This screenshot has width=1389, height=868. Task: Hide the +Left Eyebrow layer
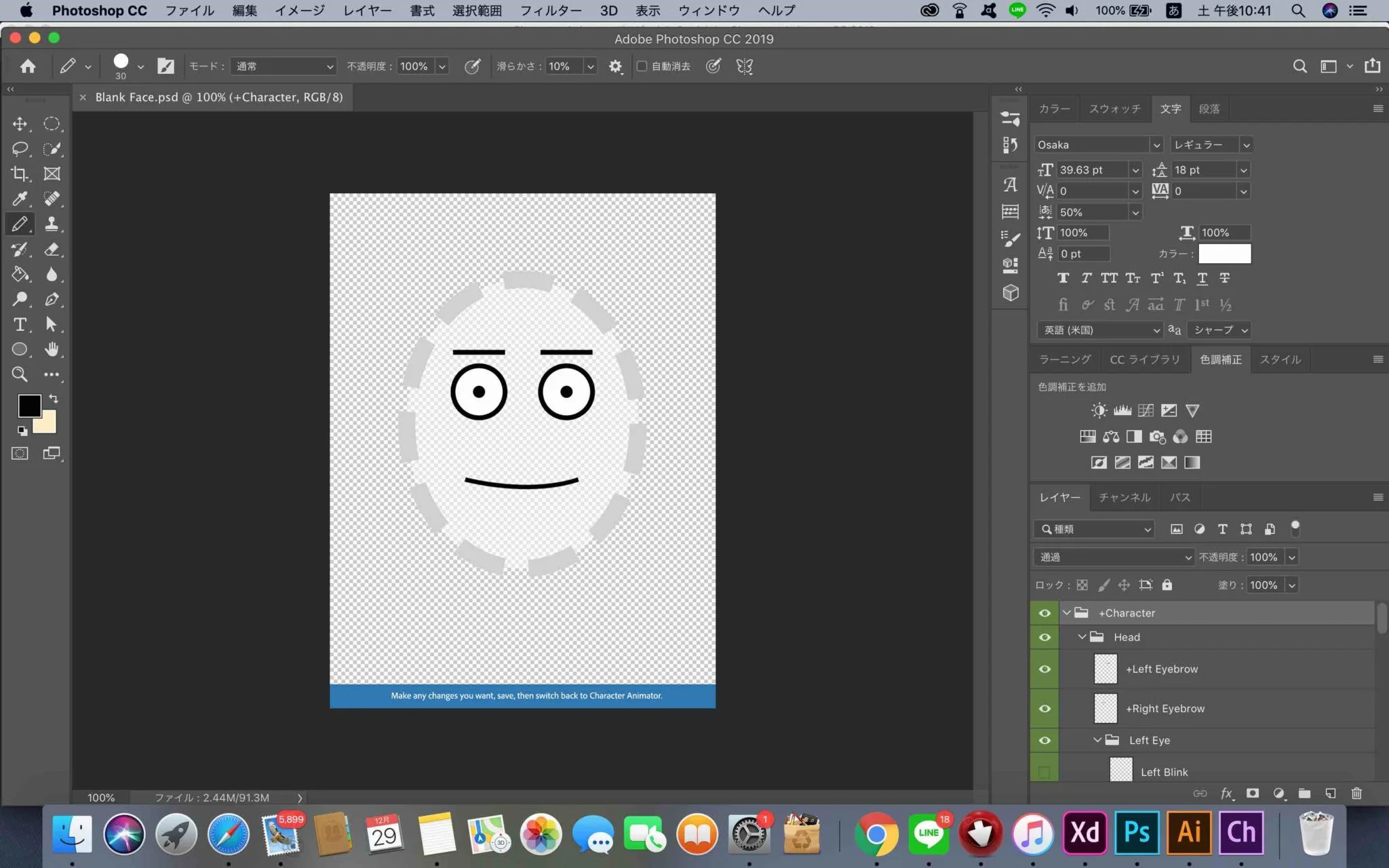pos(1044,669)
